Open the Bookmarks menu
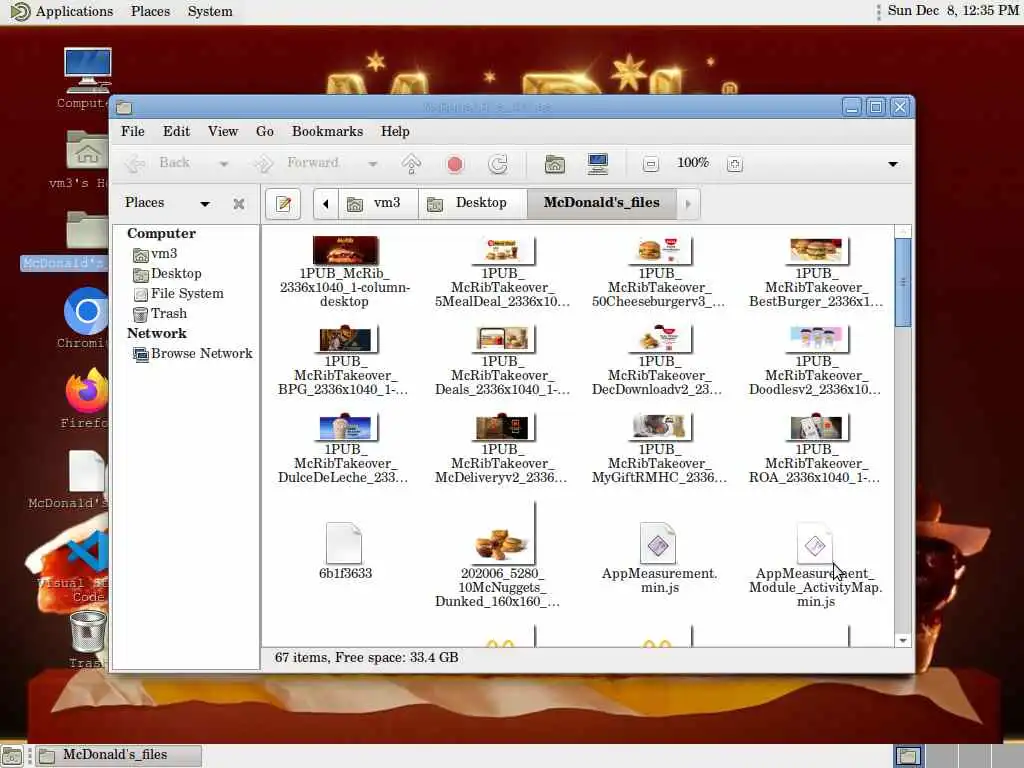The width and height of the screenshot is (1024, 768). point(327,131)
